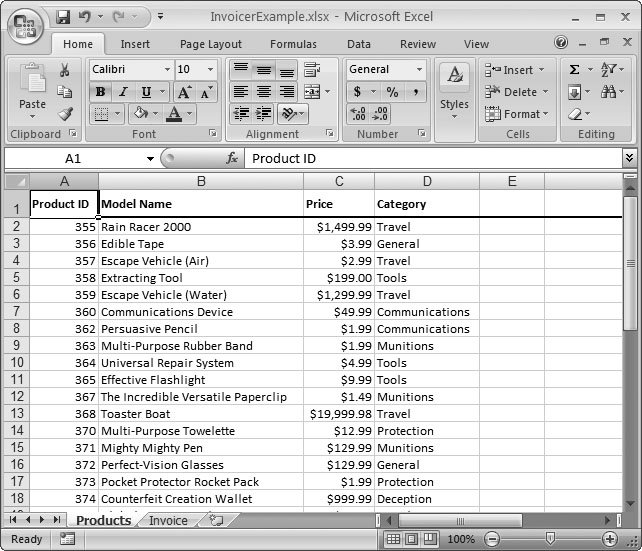Click the vertical scrollbar thumb

pyautogui.click(x=630, y=263)
